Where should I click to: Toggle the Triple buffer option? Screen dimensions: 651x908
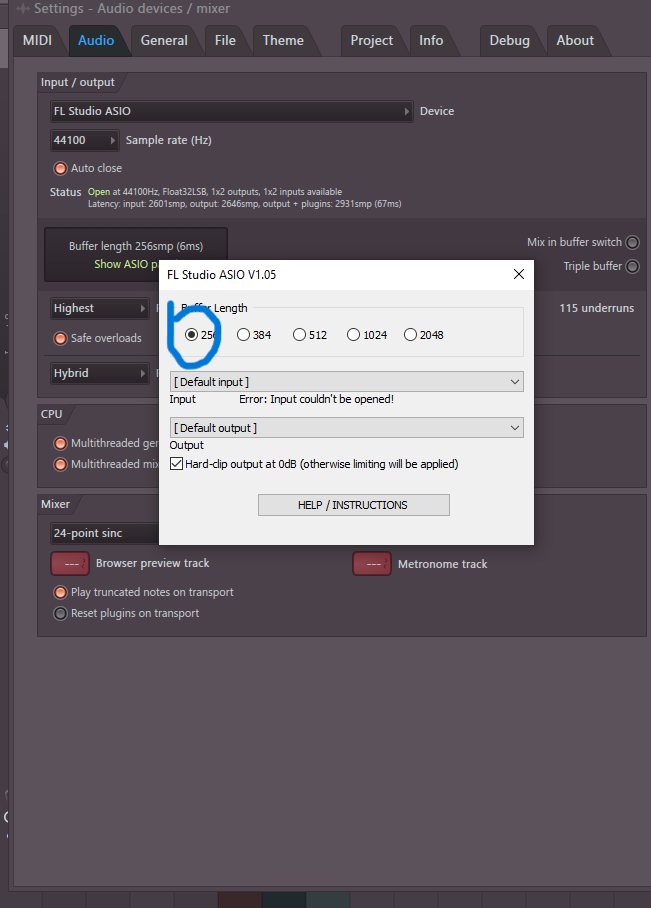[632, 266]
